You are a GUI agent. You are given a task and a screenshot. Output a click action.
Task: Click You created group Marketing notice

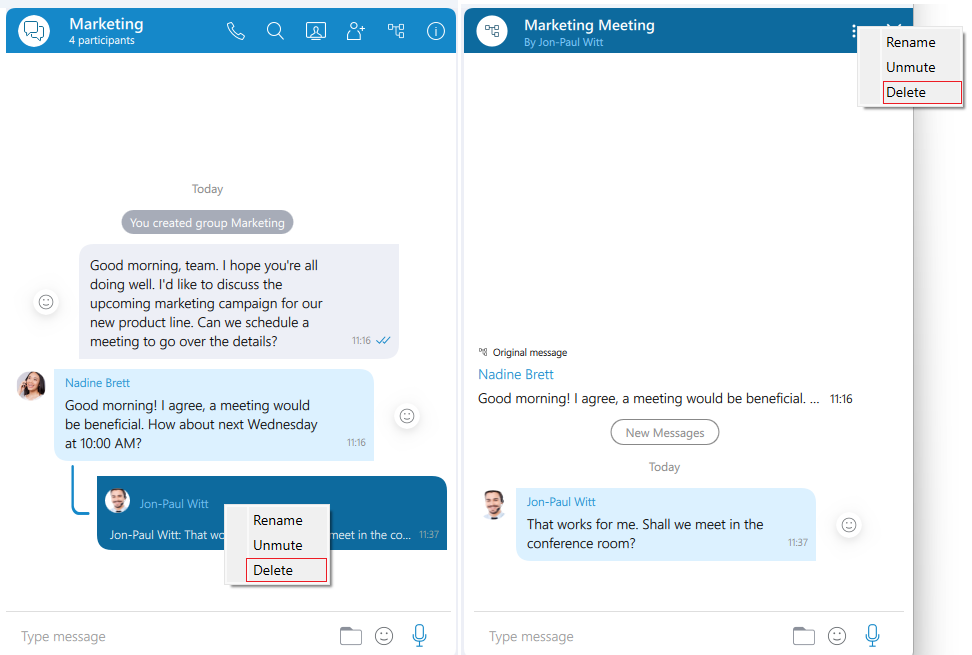point(207,222)
